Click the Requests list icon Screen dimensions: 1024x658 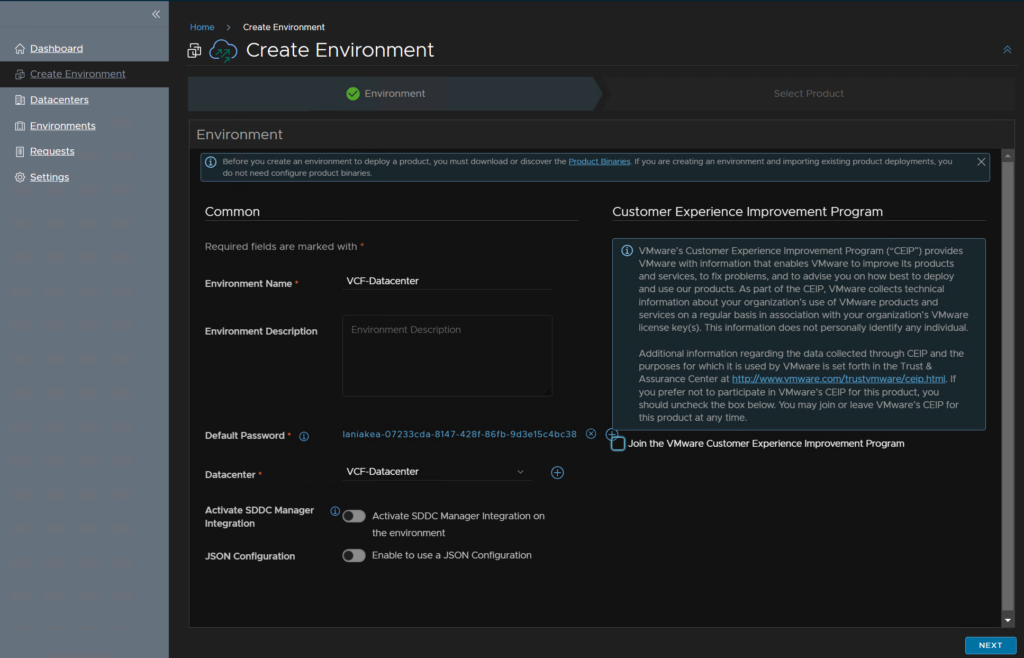point(20,151)
